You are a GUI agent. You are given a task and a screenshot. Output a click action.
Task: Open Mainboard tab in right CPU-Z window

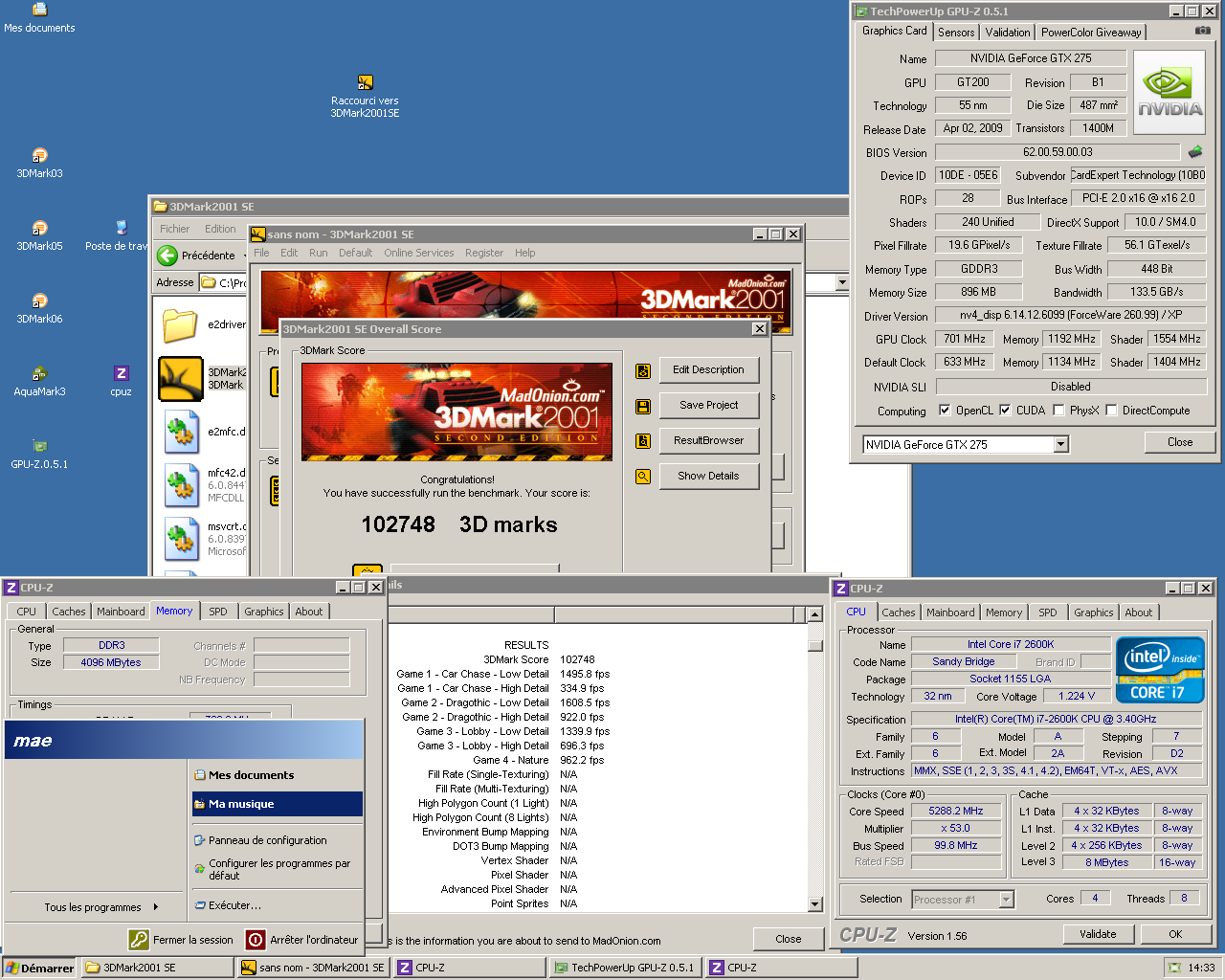click(950, 612)
